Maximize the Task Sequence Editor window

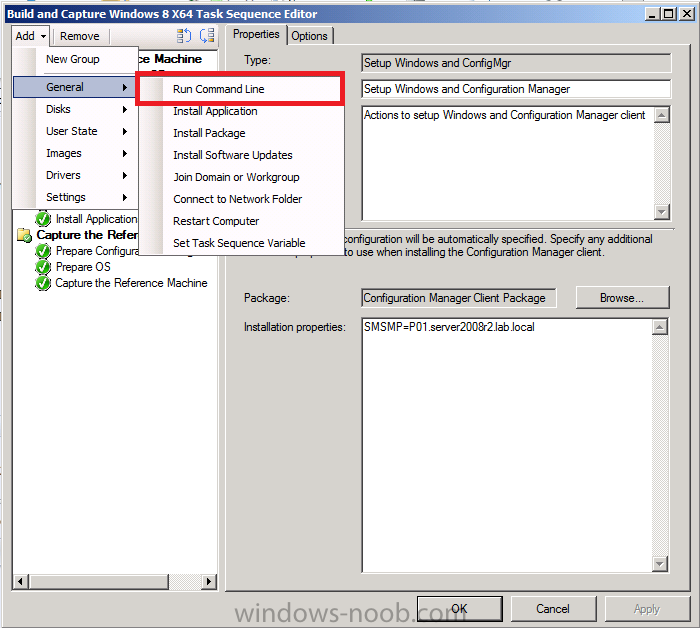click(669, 14)
